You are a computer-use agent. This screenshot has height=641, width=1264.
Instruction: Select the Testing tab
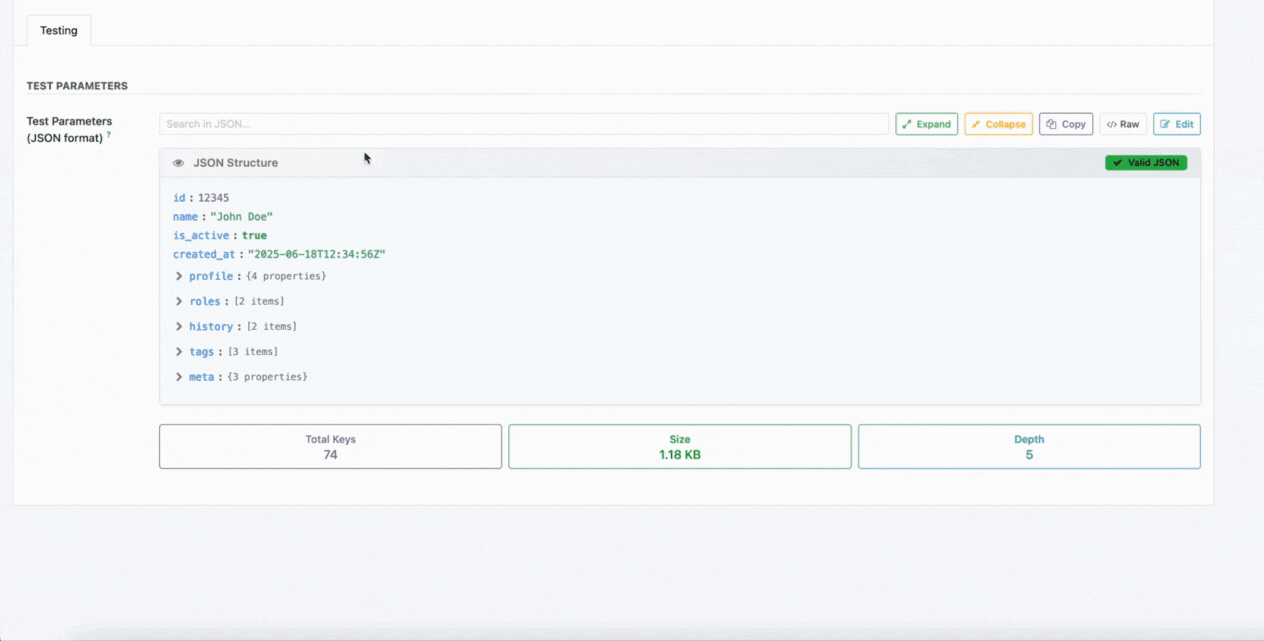pyautogui.click(x=59, y=30)
